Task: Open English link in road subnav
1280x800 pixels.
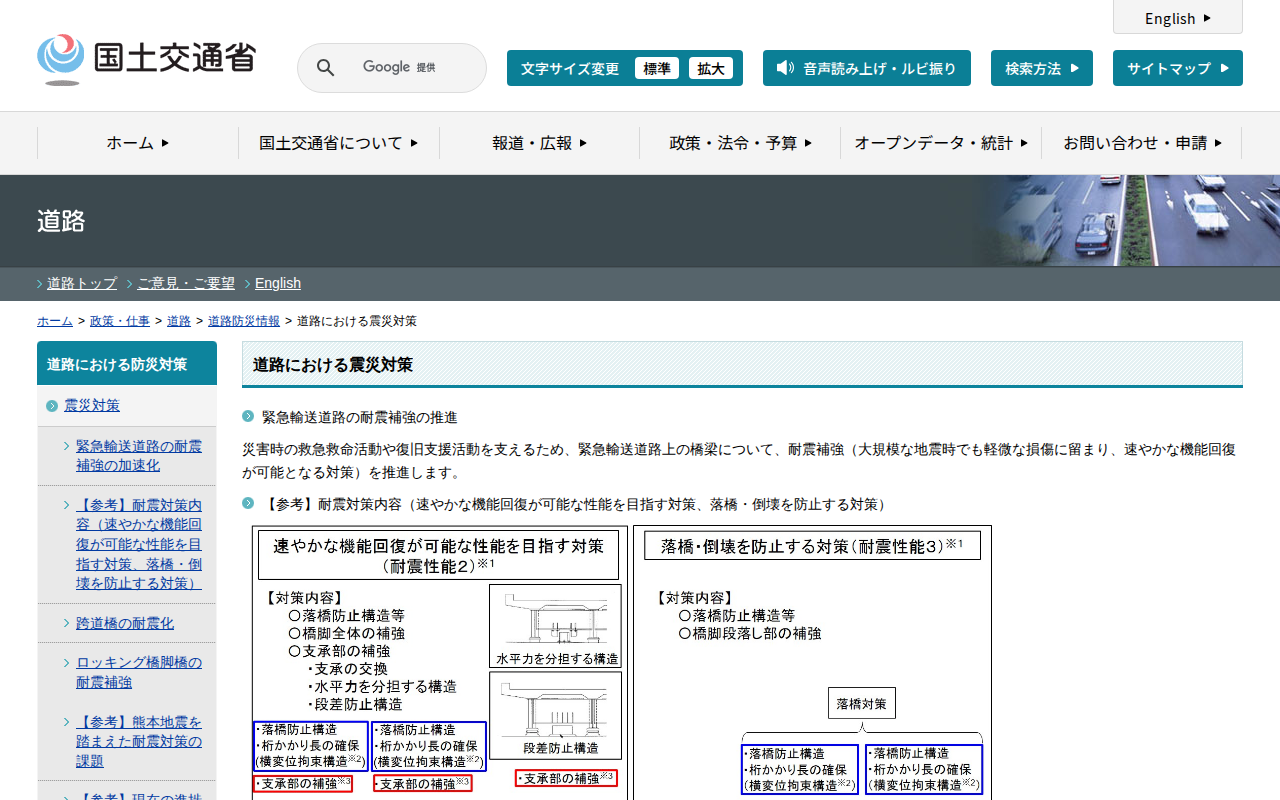Action: 278,283
